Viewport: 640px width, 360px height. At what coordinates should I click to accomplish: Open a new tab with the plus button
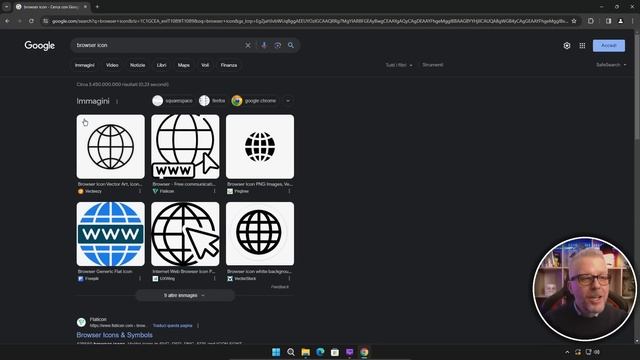pyautogui.click(x=97, y=7)
